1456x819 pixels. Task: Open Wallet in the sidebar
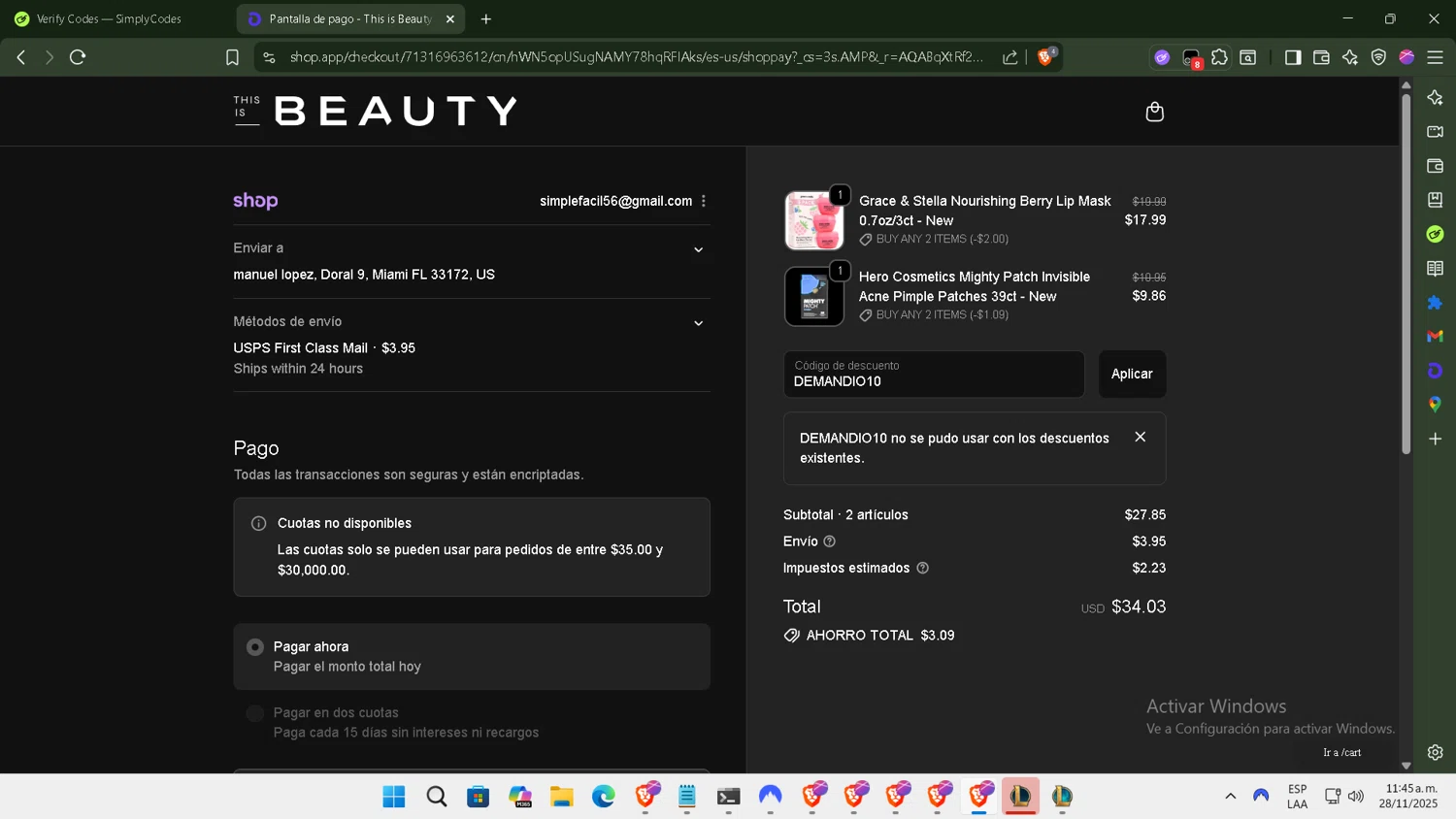[x=1436, y=166]
